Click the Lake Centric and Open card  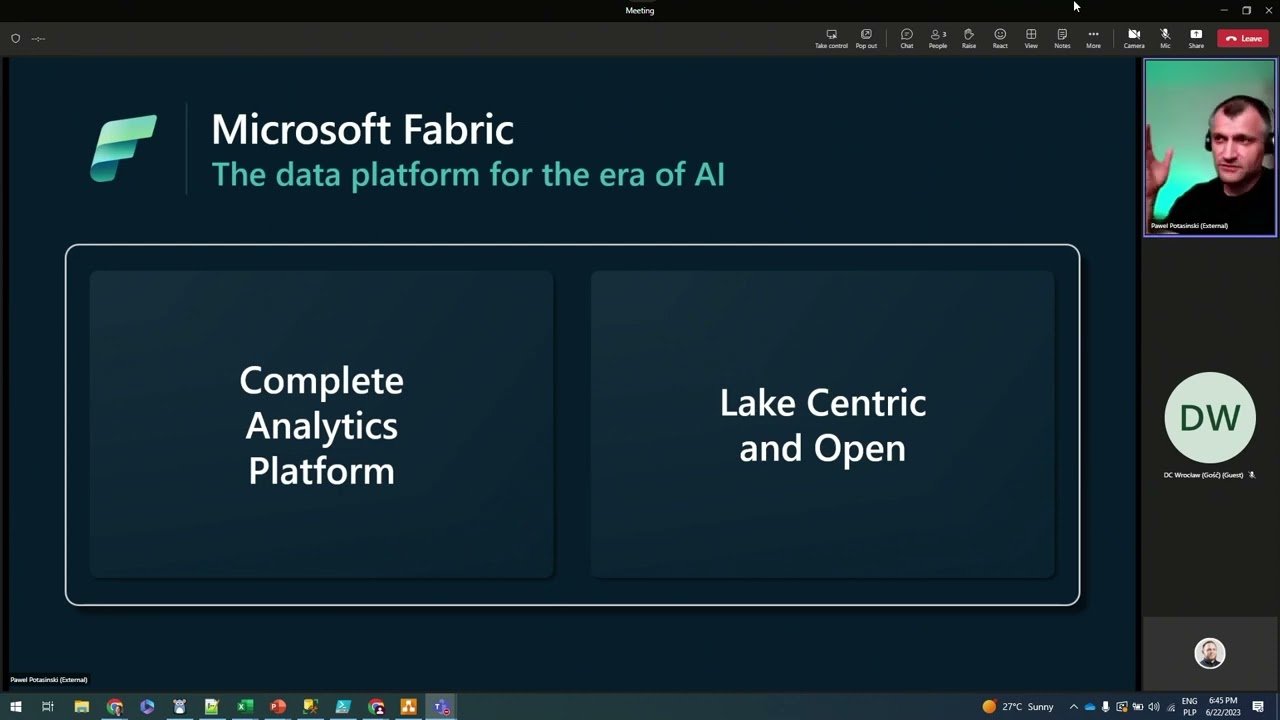(822, 424)
